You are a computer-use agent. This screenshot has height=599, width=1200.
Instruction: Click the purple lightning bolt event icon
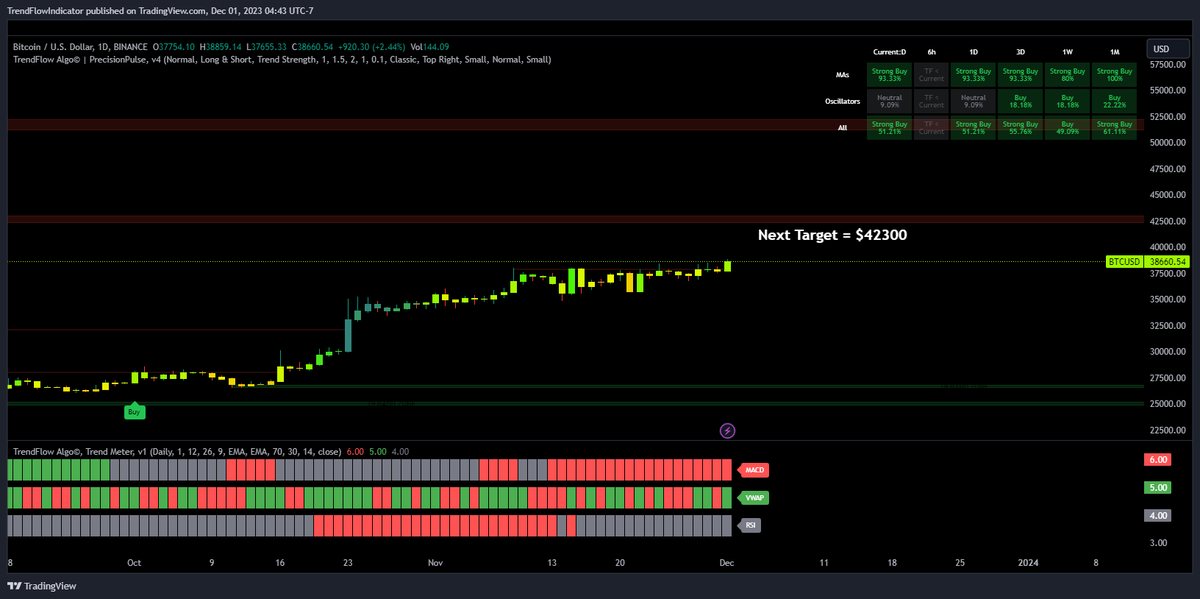(x=728, y=431)
